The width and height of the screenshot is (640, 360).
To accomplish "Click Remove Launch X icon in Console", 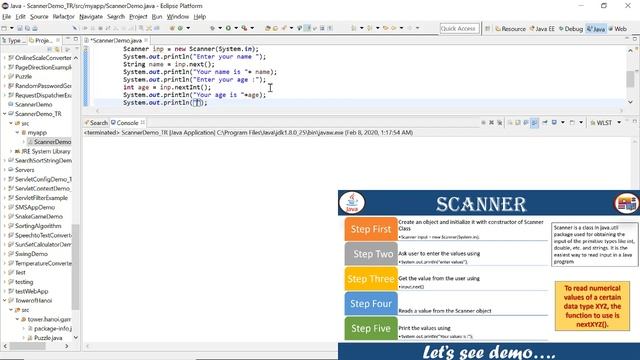I will click(x=491, y=122).
